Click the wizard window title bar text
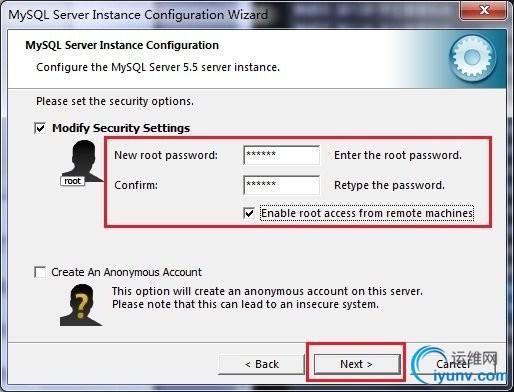 pyautogui.click(x=138, y=15)
